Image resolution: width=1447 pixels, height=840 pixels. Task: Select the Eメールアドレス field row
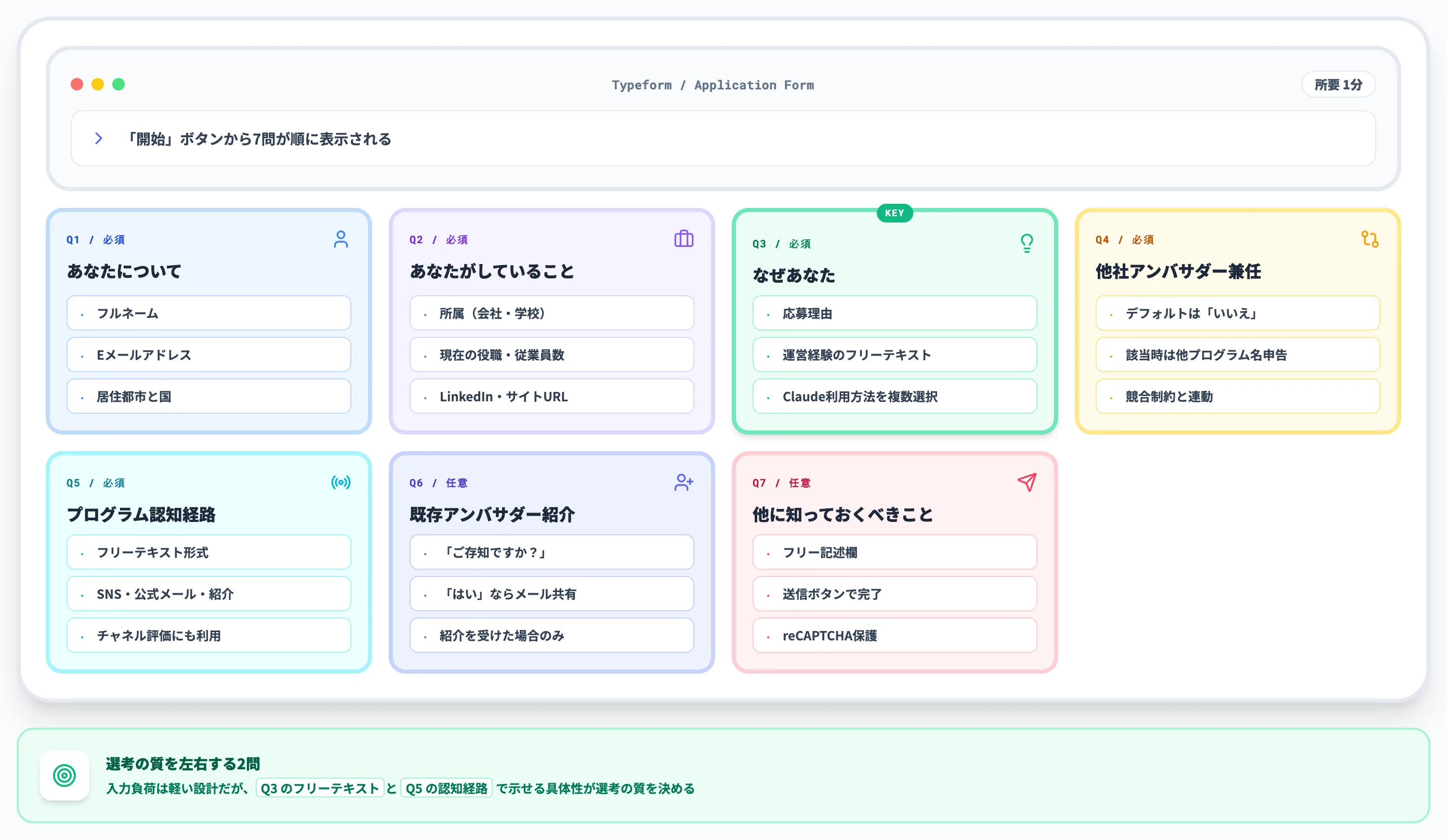[x=208, y=355]
